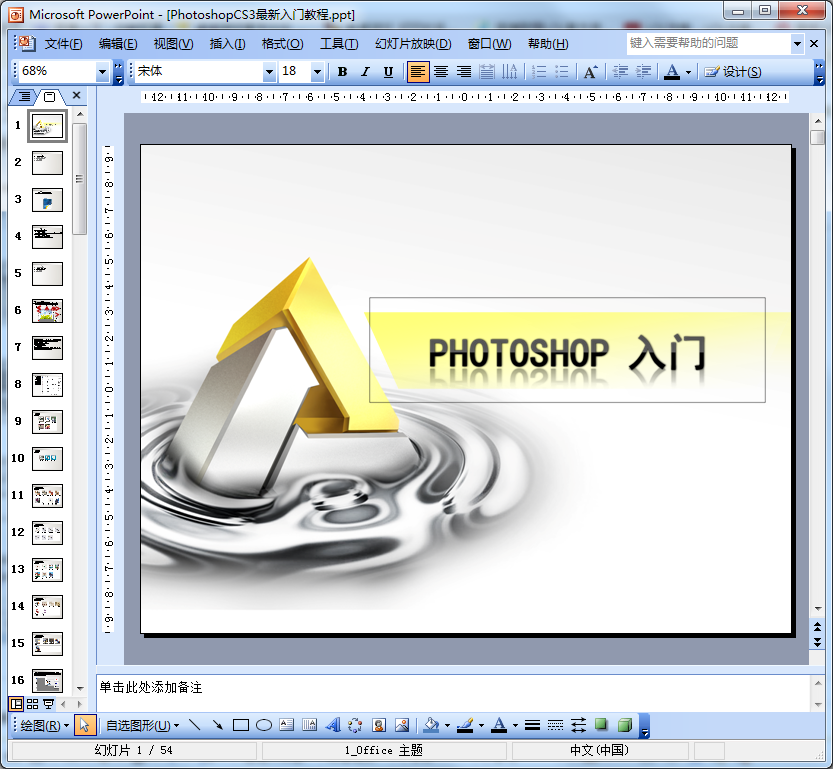Toggle underline formatting
This screenshot has height=769, width=833.
pos(388,71)
